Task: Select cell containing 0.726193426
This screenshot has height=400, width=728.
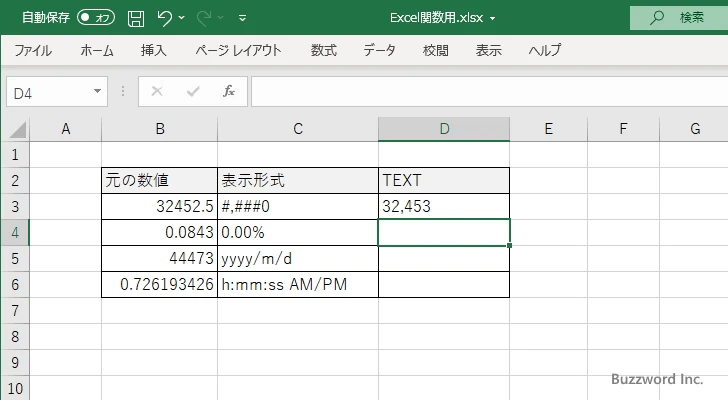Action: pos(159,284)
